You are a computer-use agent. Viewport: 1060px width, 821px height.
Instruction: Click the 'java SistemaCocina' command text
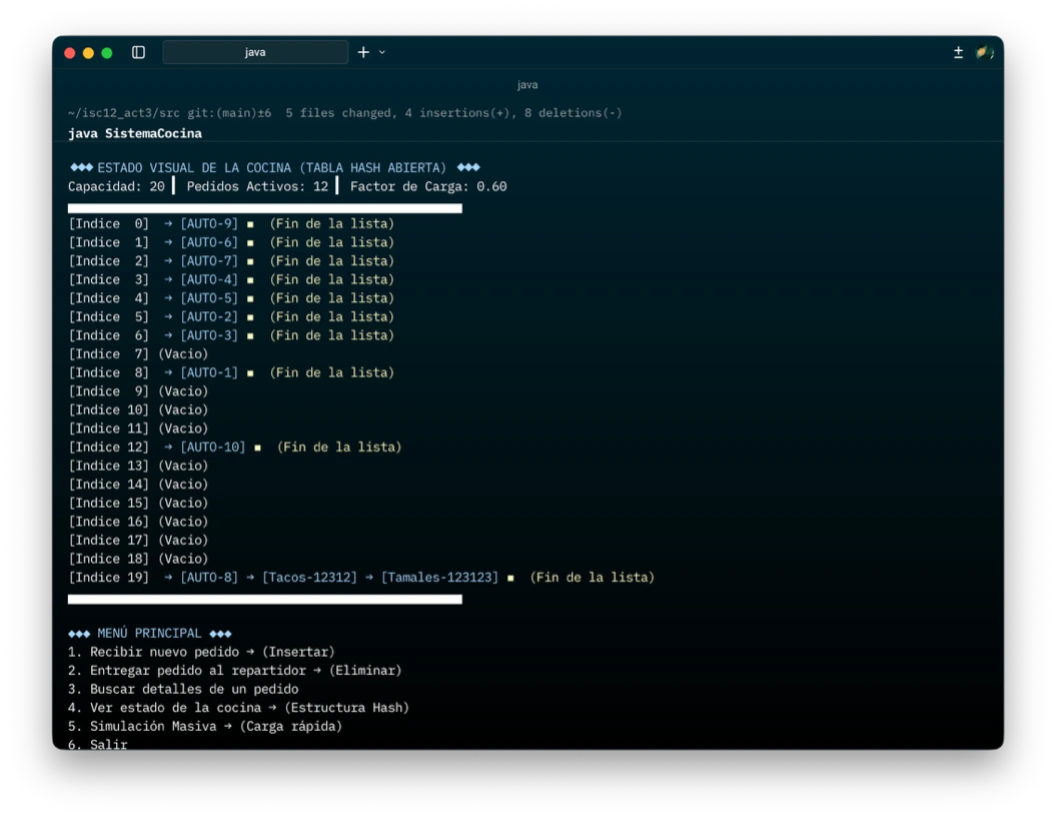(135, 133)
